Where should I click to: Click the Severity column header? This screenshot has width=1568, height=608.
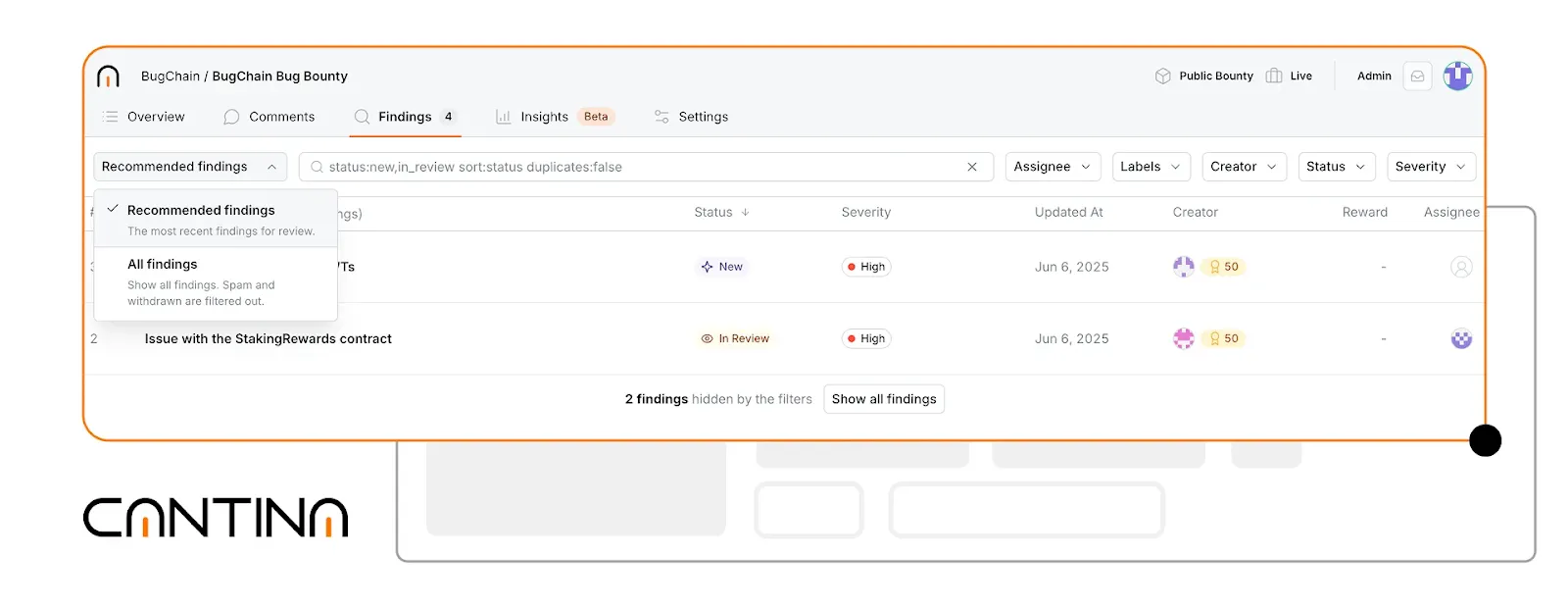(x=866, y=212)
